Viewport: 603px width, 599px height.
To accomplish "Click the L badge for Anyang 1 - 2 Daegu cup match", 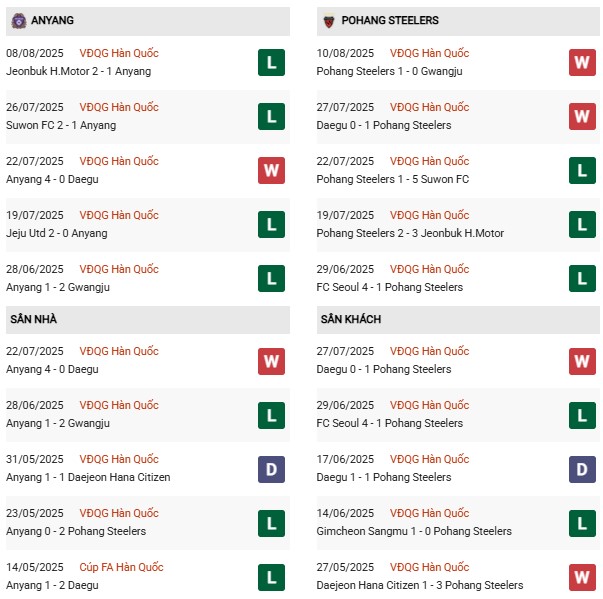I will click(271, 577).
